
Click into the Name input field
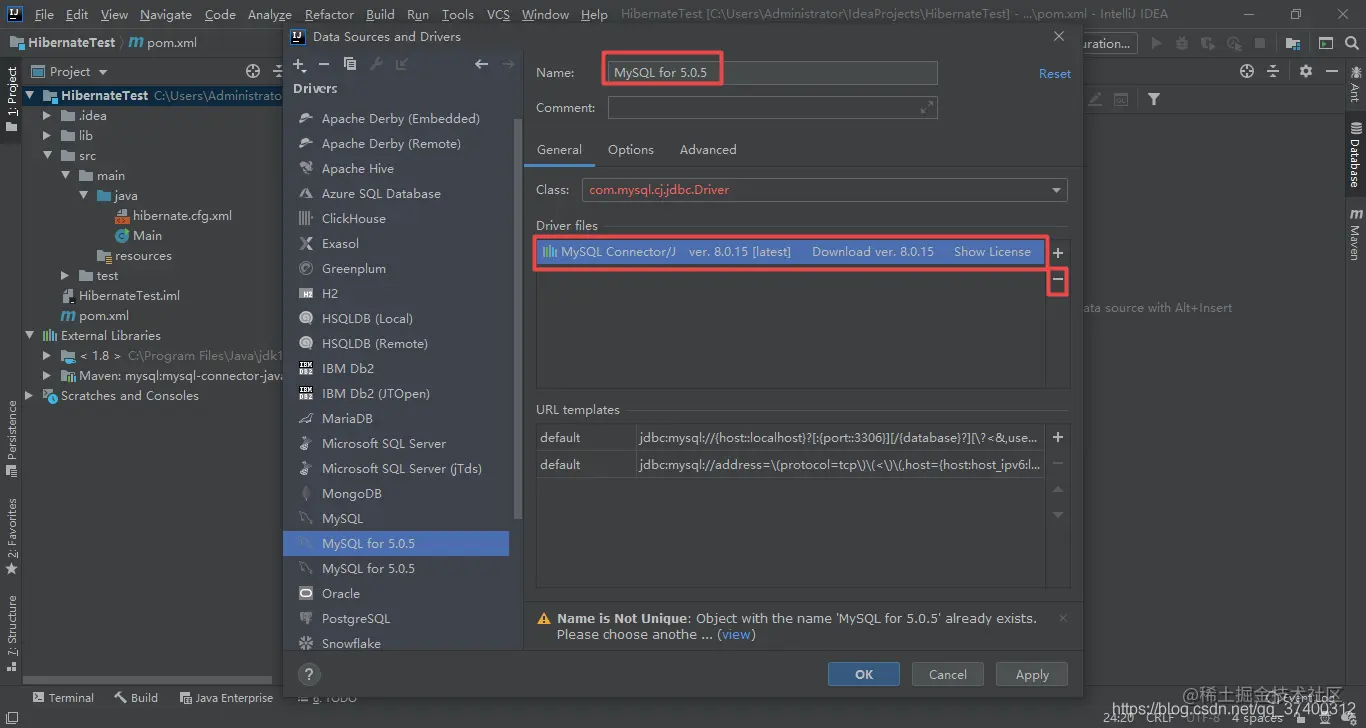click(x=772, y=73)
